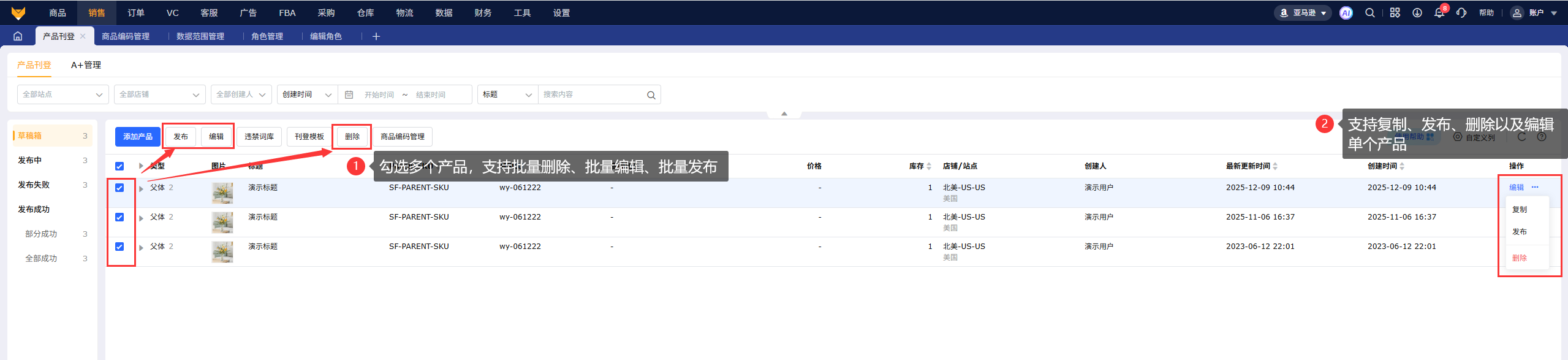Go to the home tab icon

click(x=18, y=36)
